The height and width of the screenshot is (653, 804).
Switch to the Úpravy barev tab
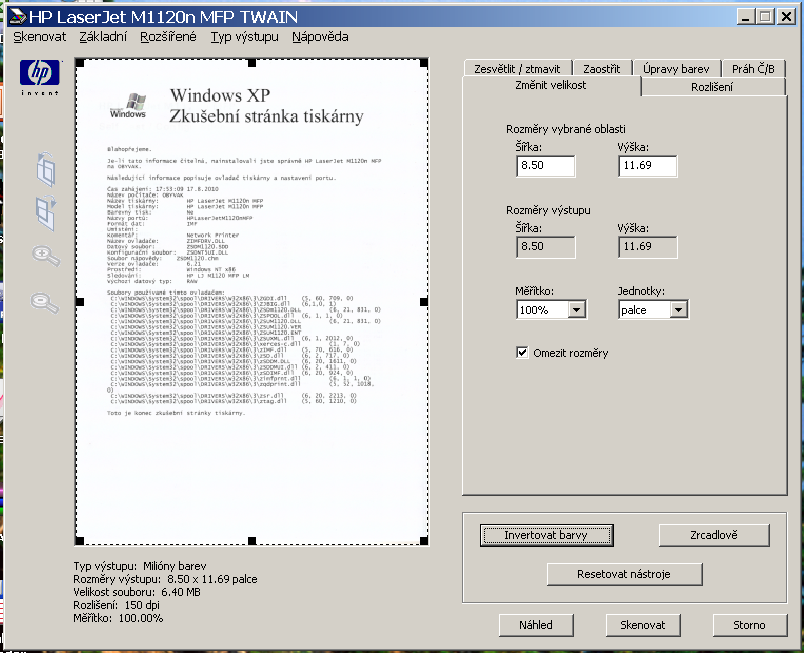coord(676,69)
